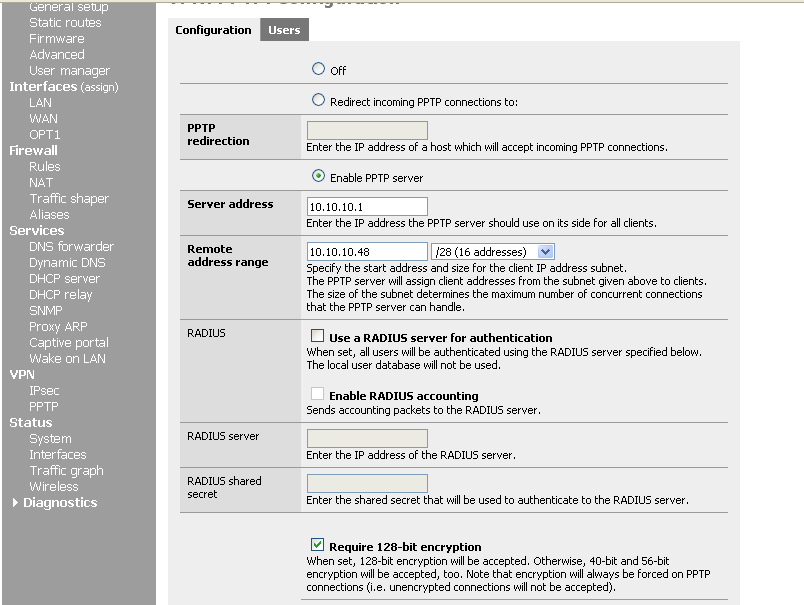Open the User manager page

tap(69, 71)
